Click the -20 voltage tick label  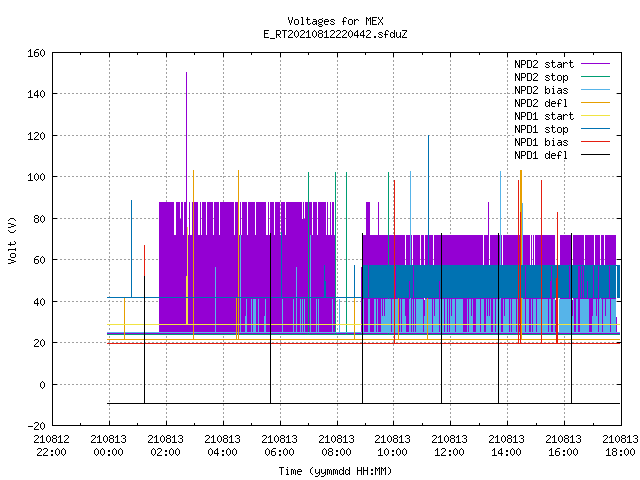(36, 426)
